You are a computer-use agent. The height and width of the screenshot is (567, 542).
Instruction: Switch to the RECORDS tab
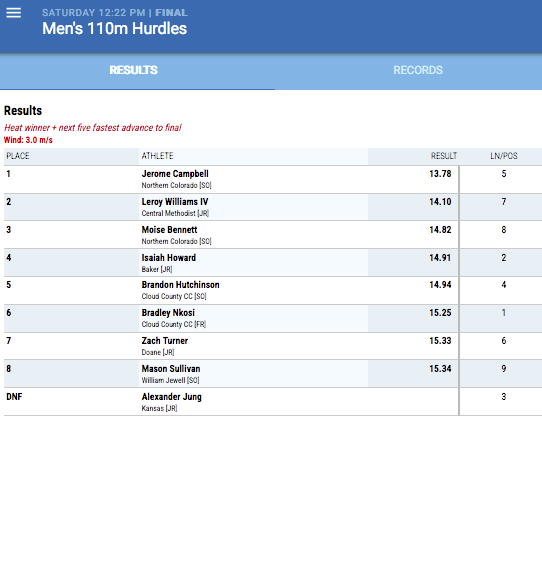pyautogui.click(x=418, y=70)
